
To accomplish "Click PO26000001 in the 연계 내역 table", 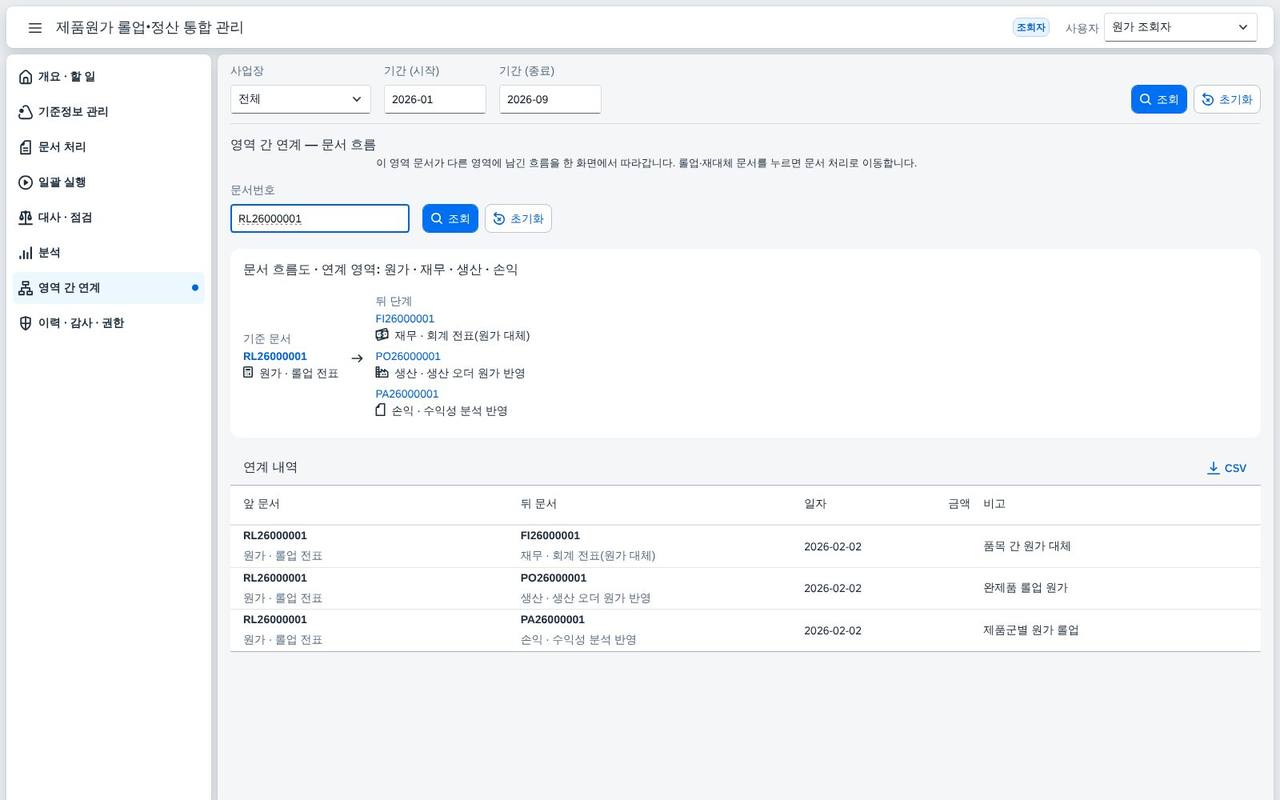I will 553,578.
